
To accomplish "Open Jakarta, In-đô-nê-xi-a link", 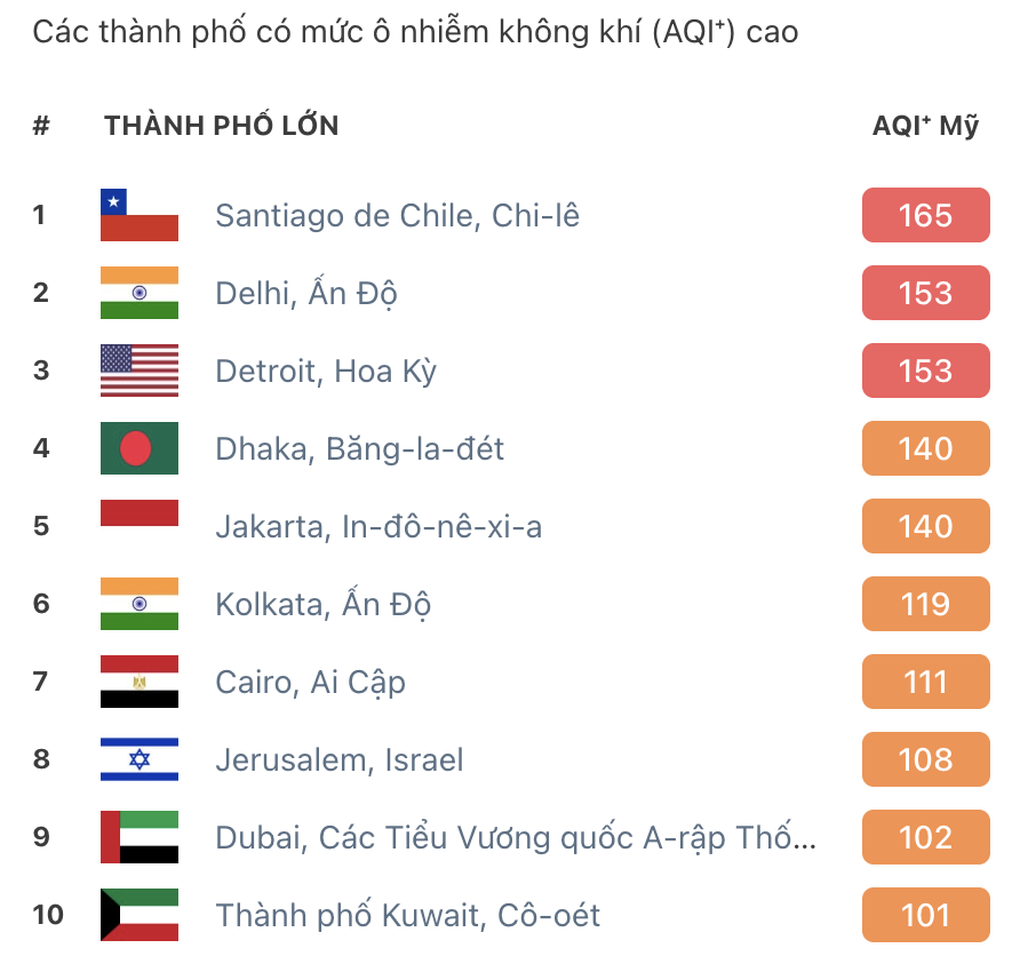I will tap(379, 526).
